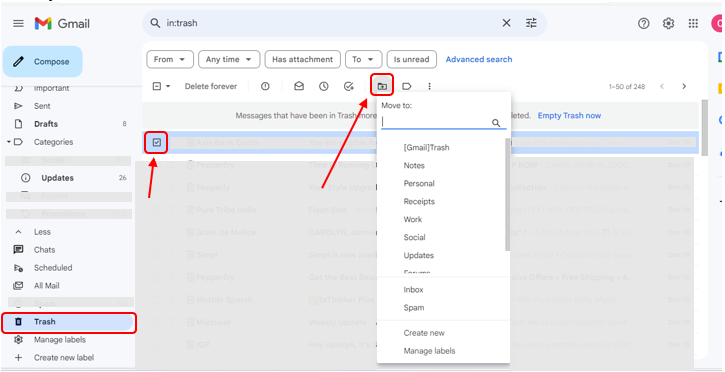Clear the in:trash search with X
Viewport: 725px width, 372px height.
506,23
